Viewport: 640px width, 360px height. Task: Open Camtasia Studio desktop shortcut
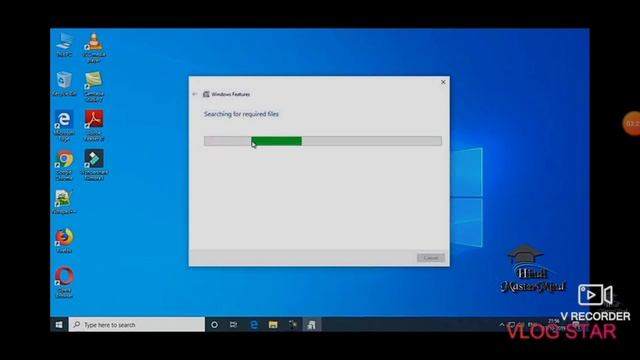click(94, 87)
